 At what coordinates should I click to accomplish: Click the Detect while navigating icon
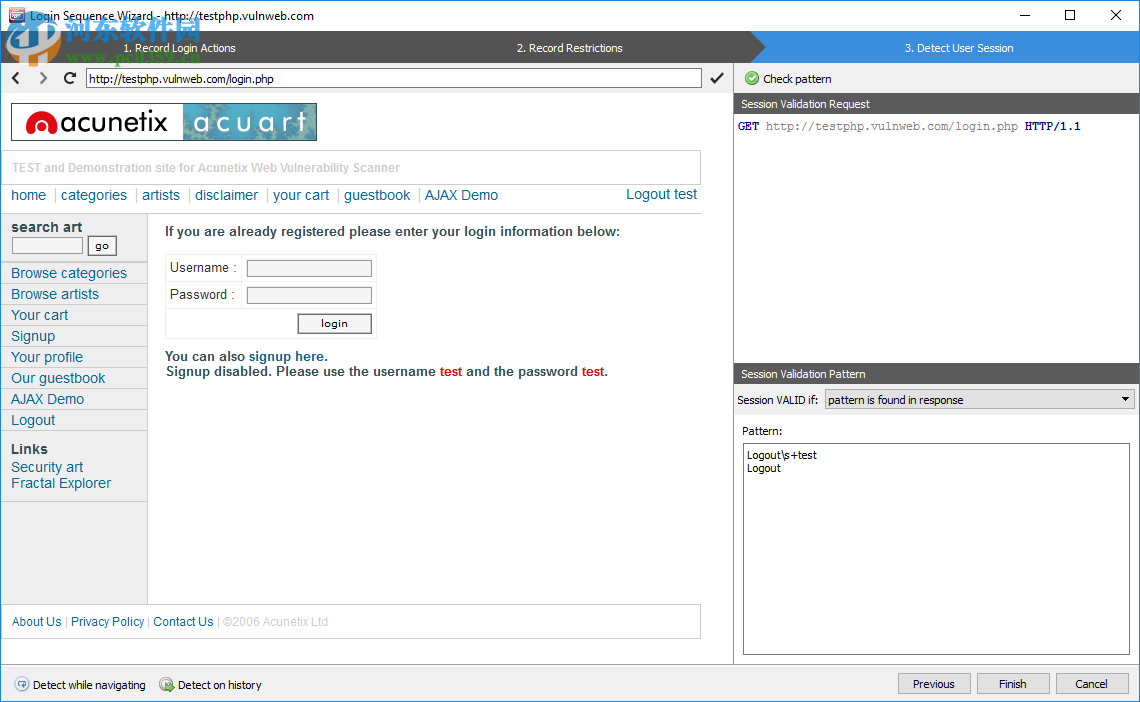(22, 685)
